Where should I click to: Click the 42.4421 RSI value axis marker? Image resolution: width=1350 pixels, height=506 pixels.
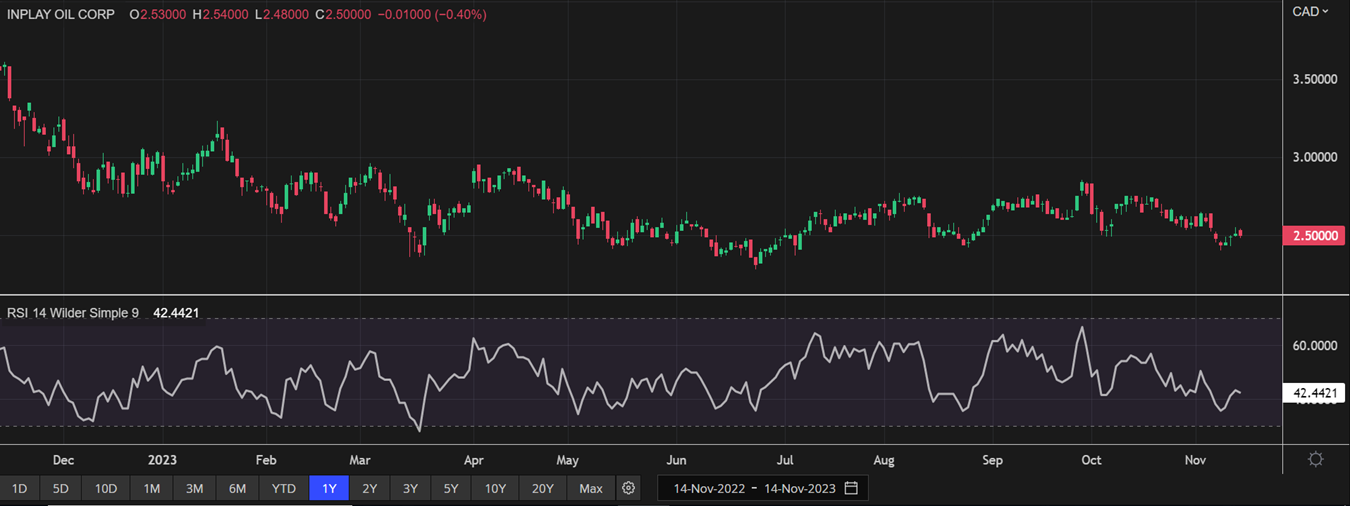click(x=1315, y=394)
